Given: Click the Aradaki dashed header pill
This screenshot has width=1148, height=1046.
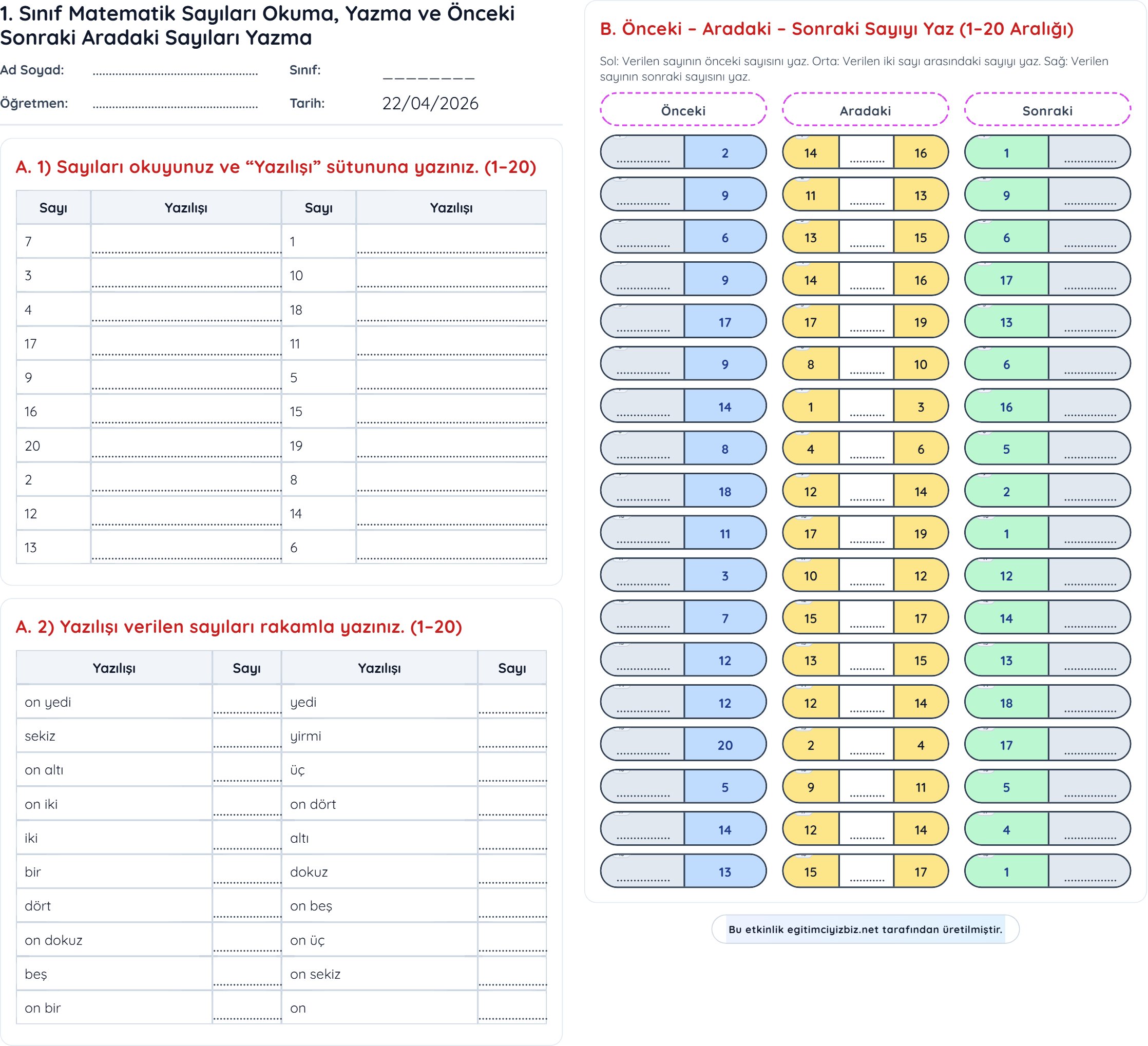Looking at the screenshot, I should (865, 110).
